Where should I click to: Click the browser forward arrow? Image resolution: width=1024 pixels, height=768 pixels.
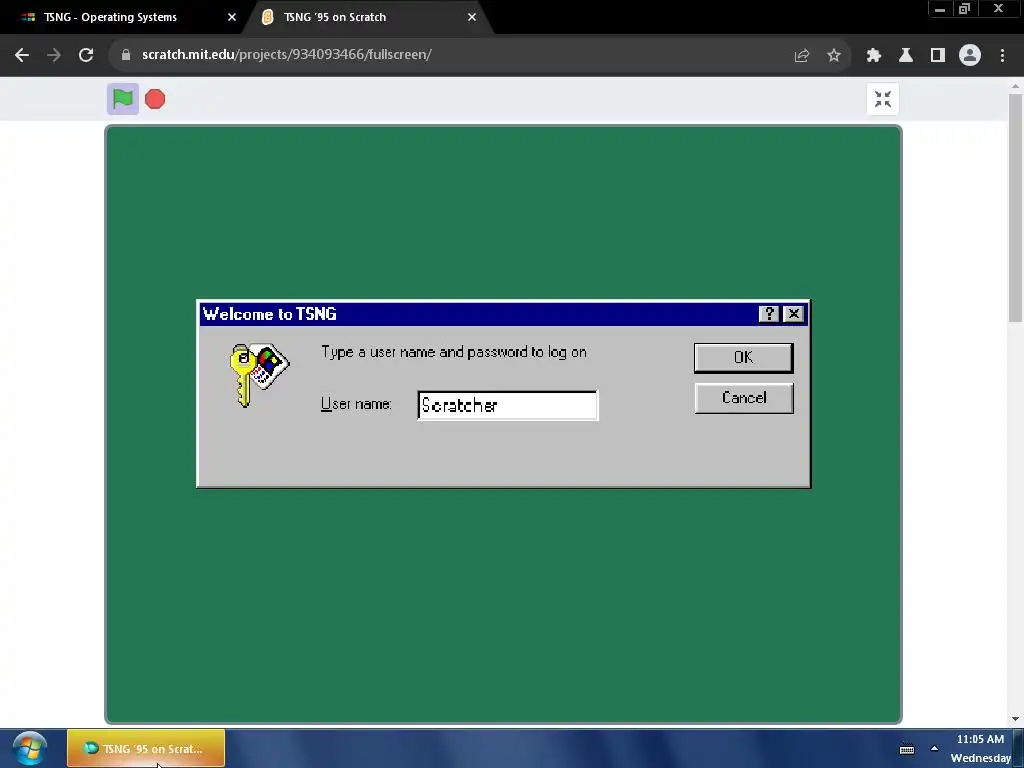pos(54,55)
